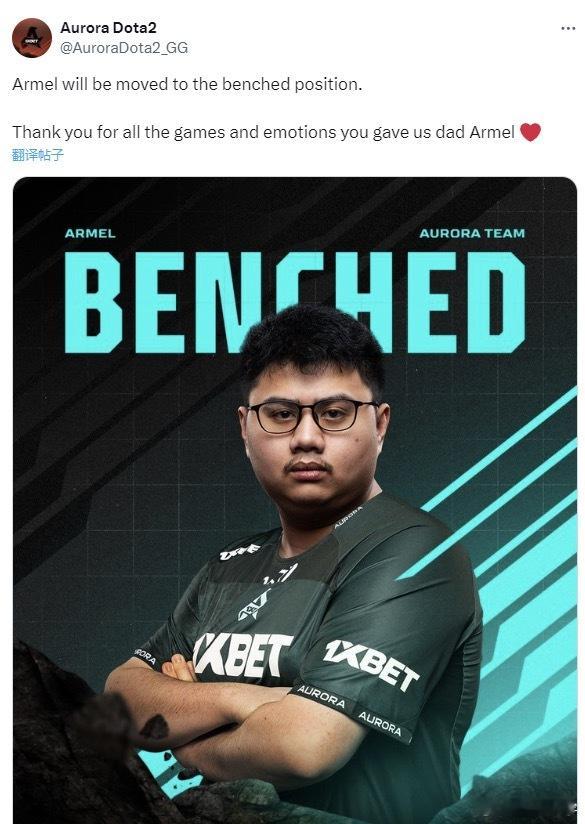
Task: Click the Aurora emblem on jersey center
Action: 254,604
